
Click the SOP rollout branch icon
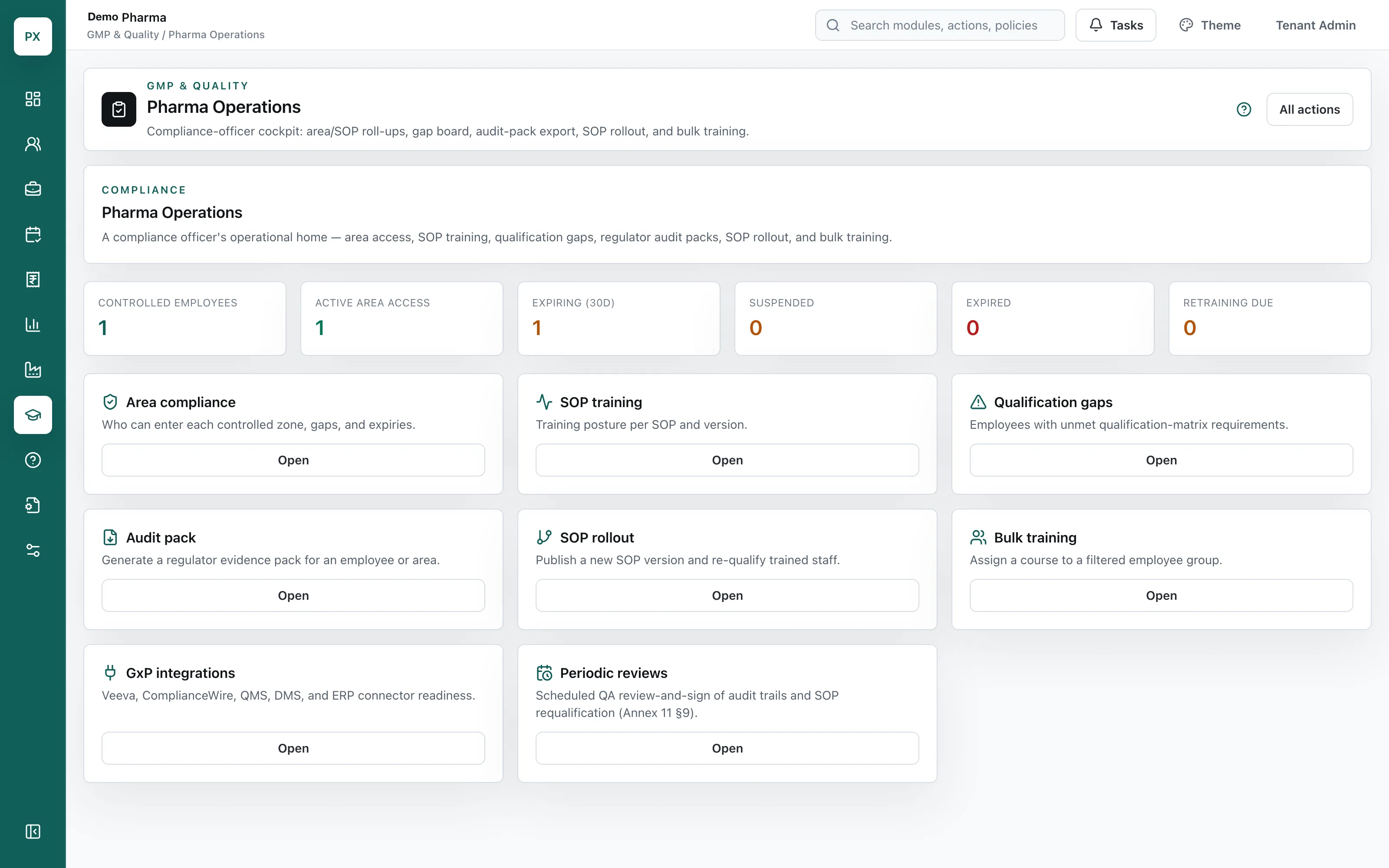[x=544, y=537]
